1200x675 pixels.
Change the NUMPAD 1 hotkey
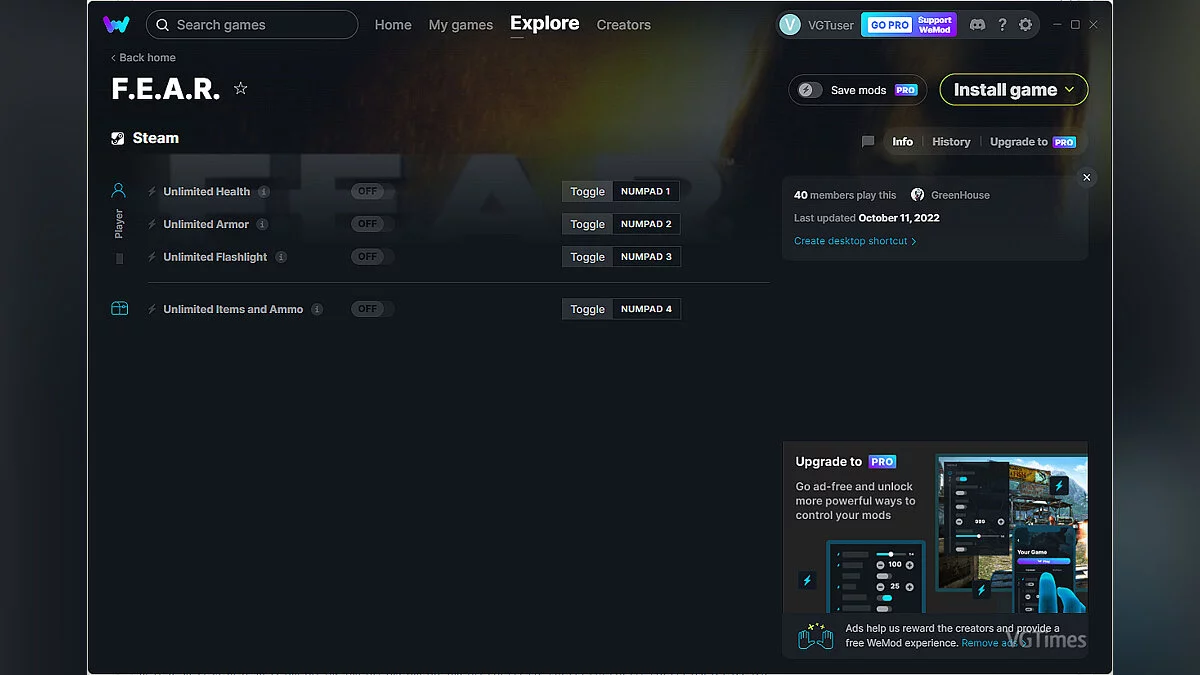tap(646, 192)
